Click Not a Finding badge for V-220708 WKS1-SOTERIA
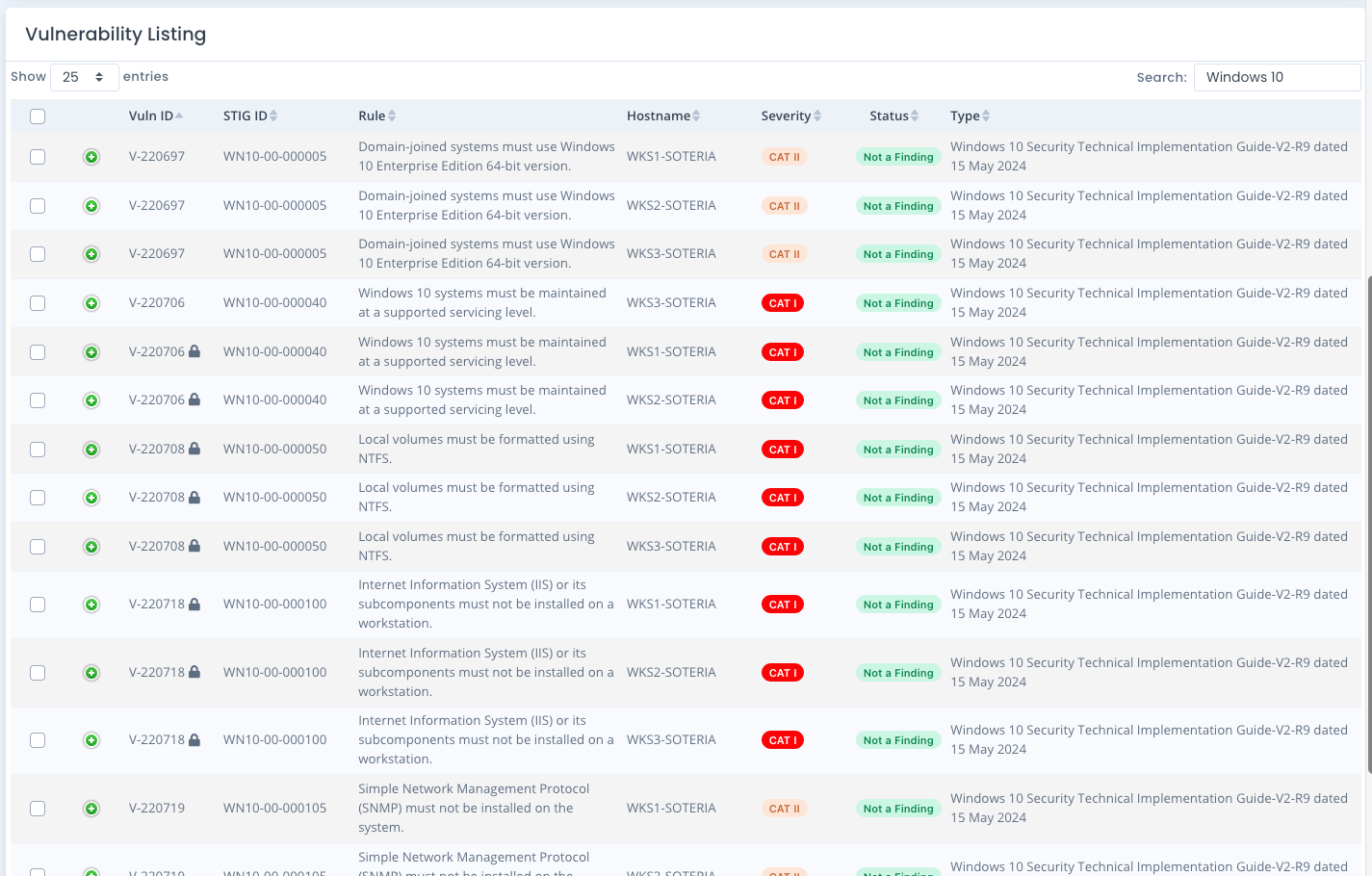Screen dimensions: 1372x876 pyautogui.click(x=898, y=450)
